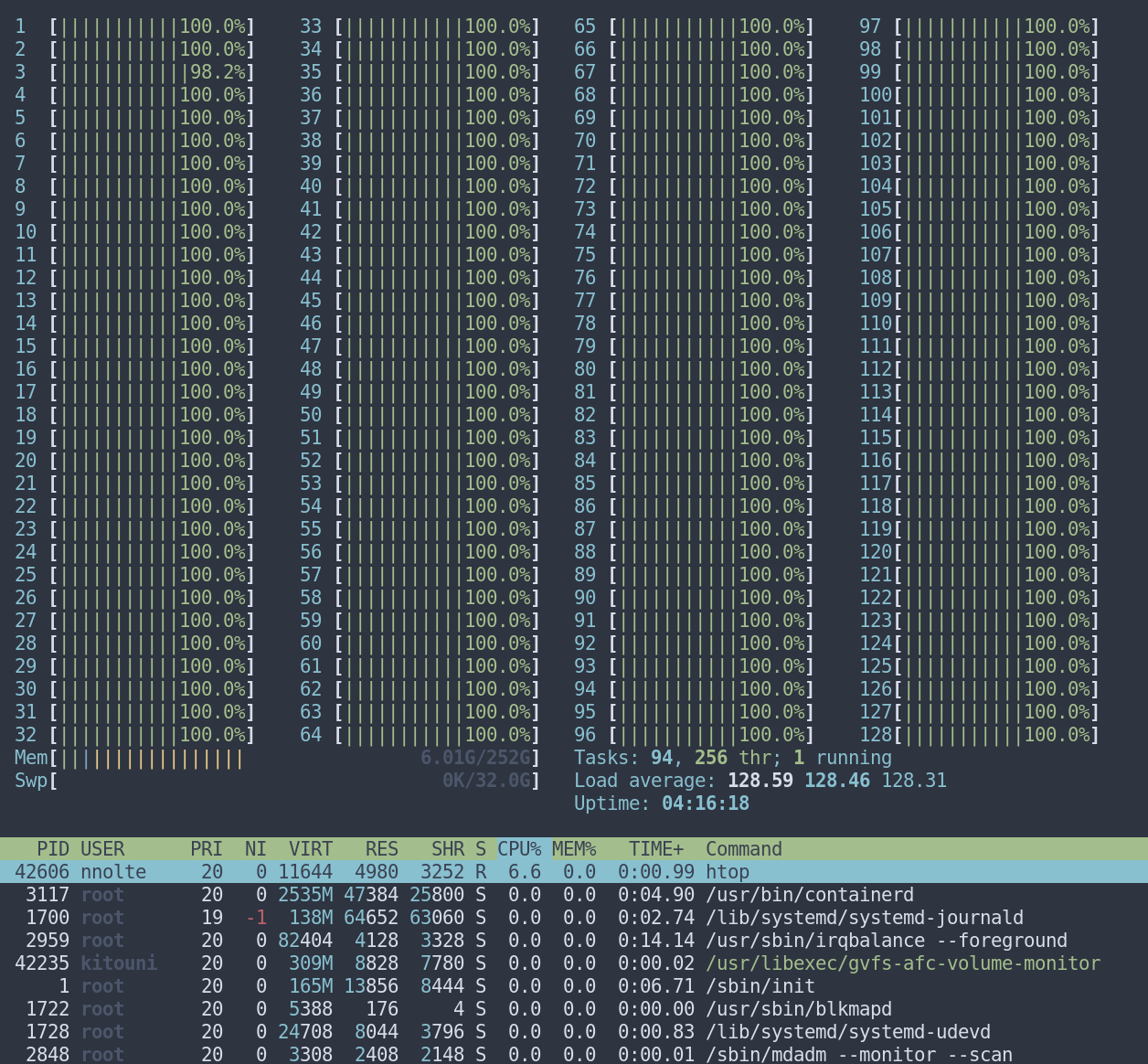
Task: Sort processes by the Command column
Action: 742,849
